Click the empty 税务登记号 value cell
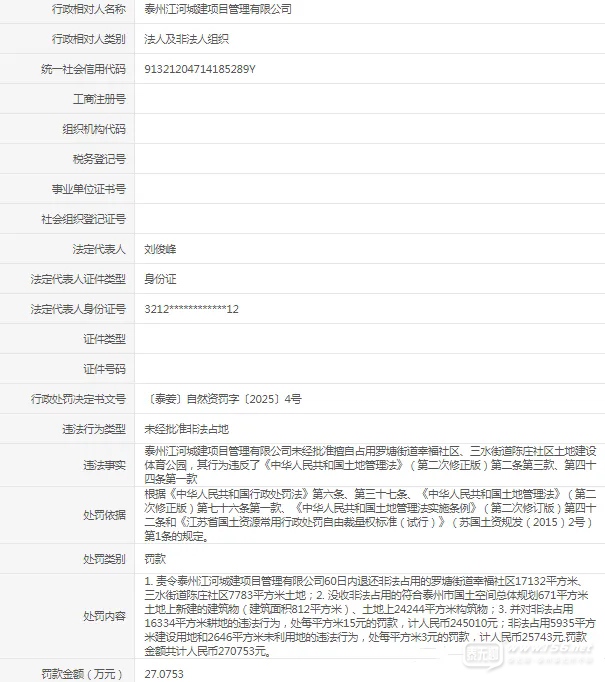 [x=370, y=158]
